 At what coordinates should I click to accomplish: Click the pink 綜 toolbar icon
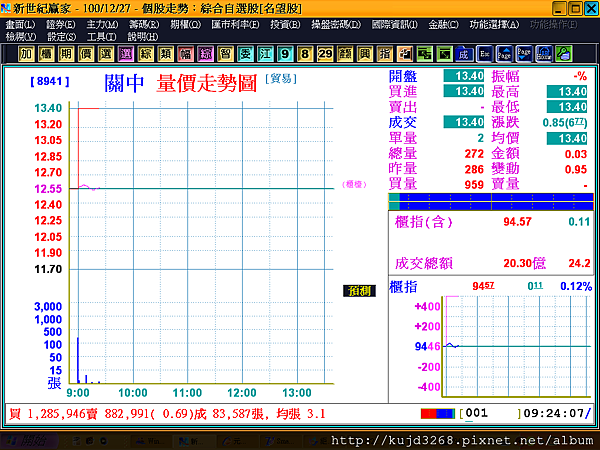(x=205, y=54)
